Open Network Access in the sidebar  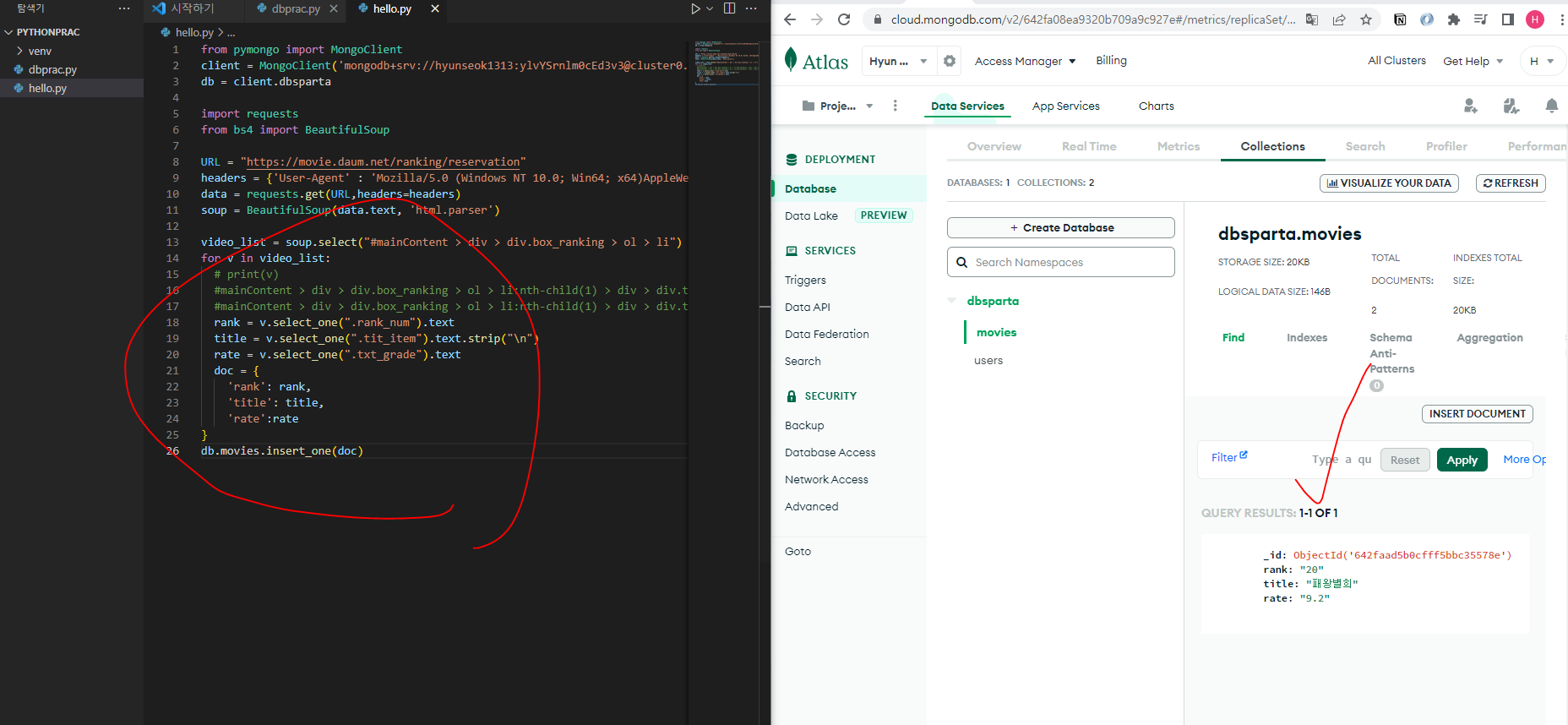click(826, 480)
